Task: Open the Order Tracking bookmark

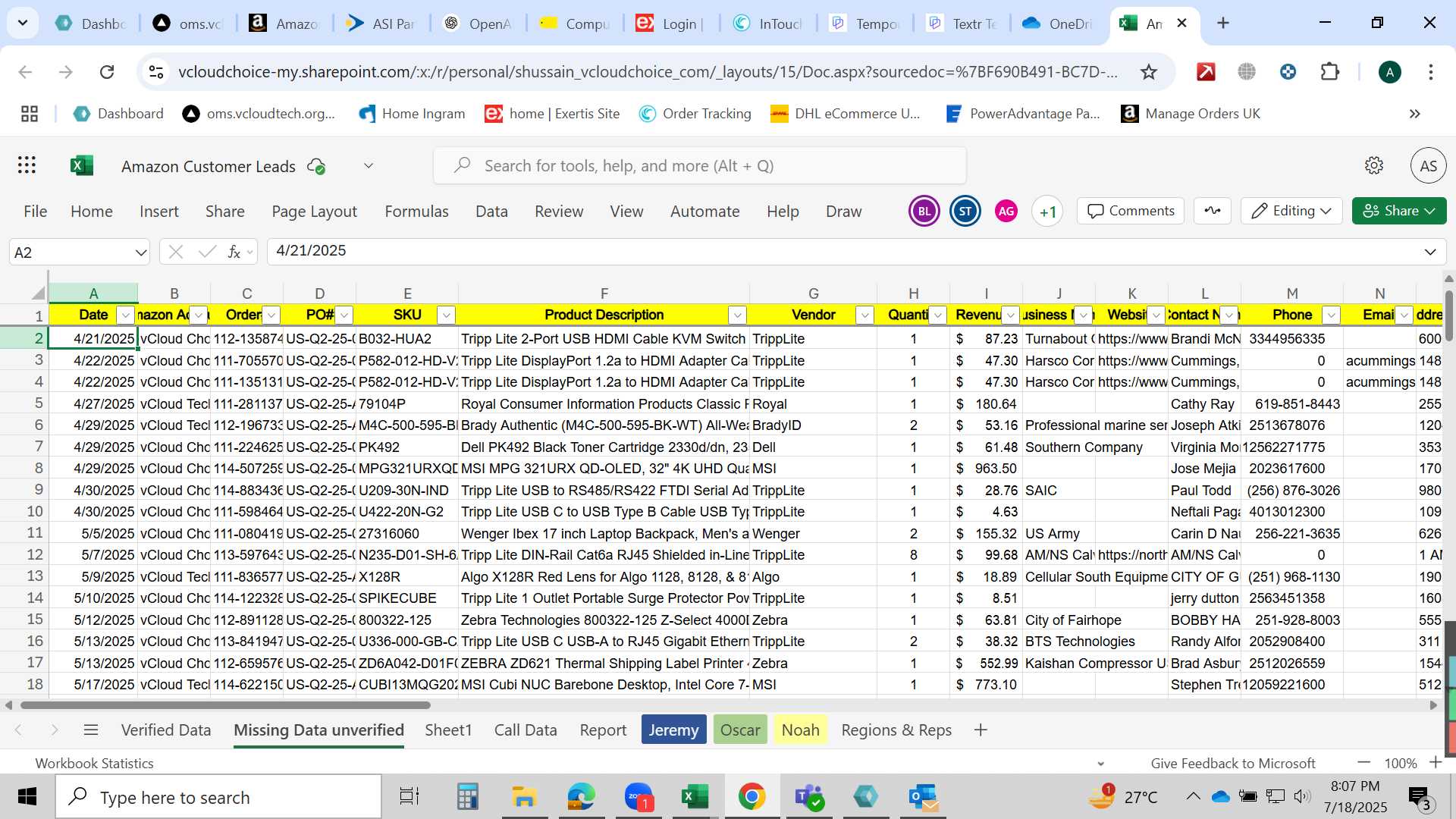Action: (x=695, y=114)
